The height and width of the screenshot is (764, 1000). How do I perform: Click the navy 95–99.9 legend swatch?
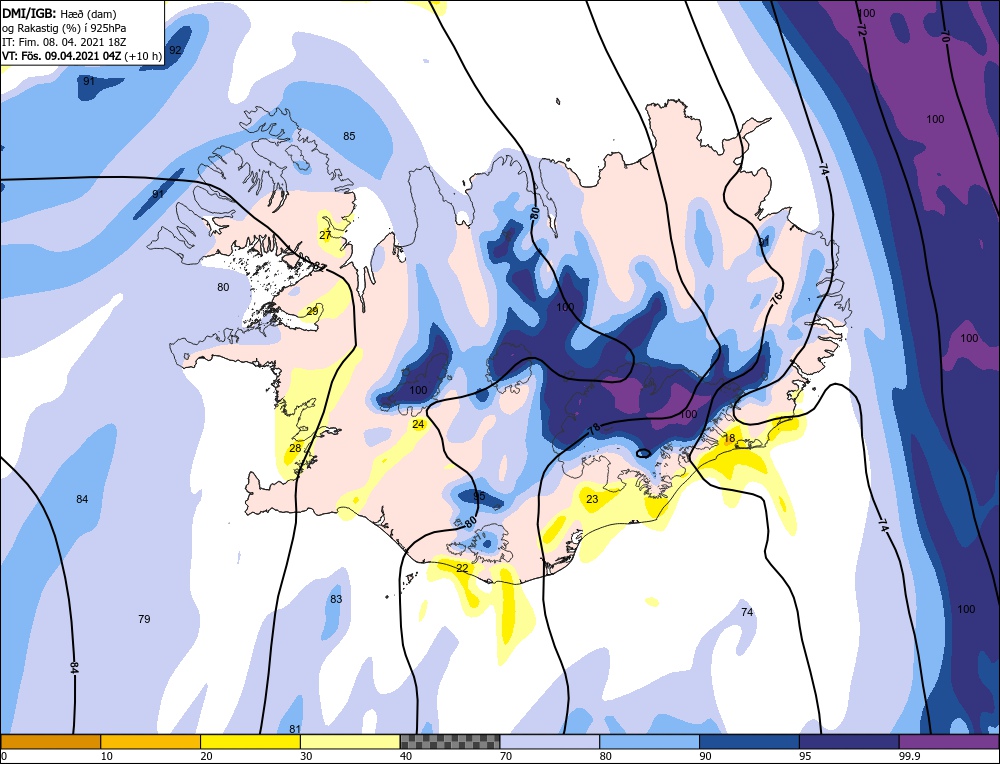click(849, 742)
